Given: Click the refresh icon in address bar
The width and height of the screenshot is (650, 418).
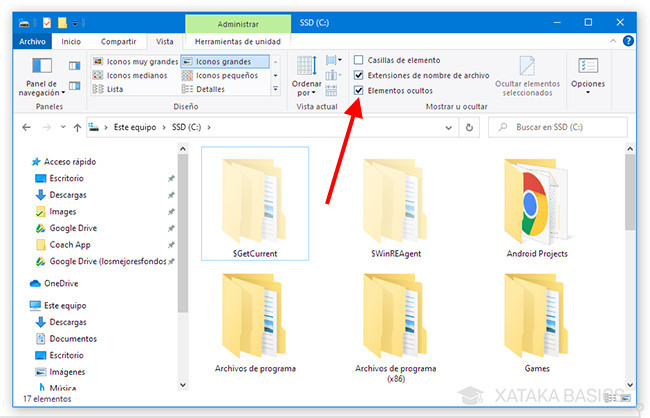Looking at the screenshot, I should [469, 128].
